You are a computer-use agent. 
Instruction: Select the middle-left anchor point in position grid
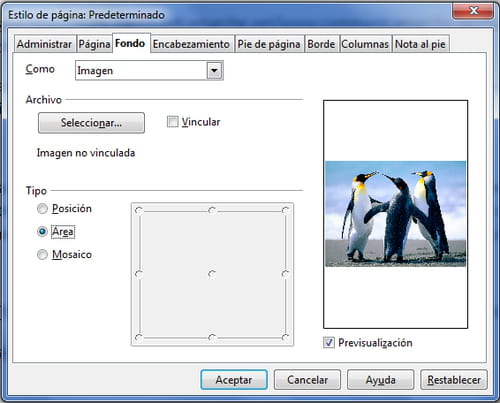(x=139, y=274)
